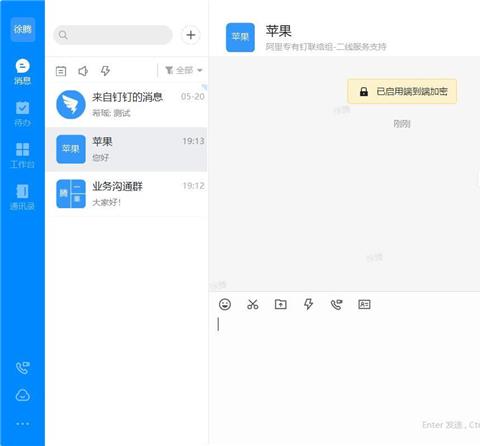Screen dimensions: 480x446
Task: Click the plus button to start new chat
Action: [191, 35]
